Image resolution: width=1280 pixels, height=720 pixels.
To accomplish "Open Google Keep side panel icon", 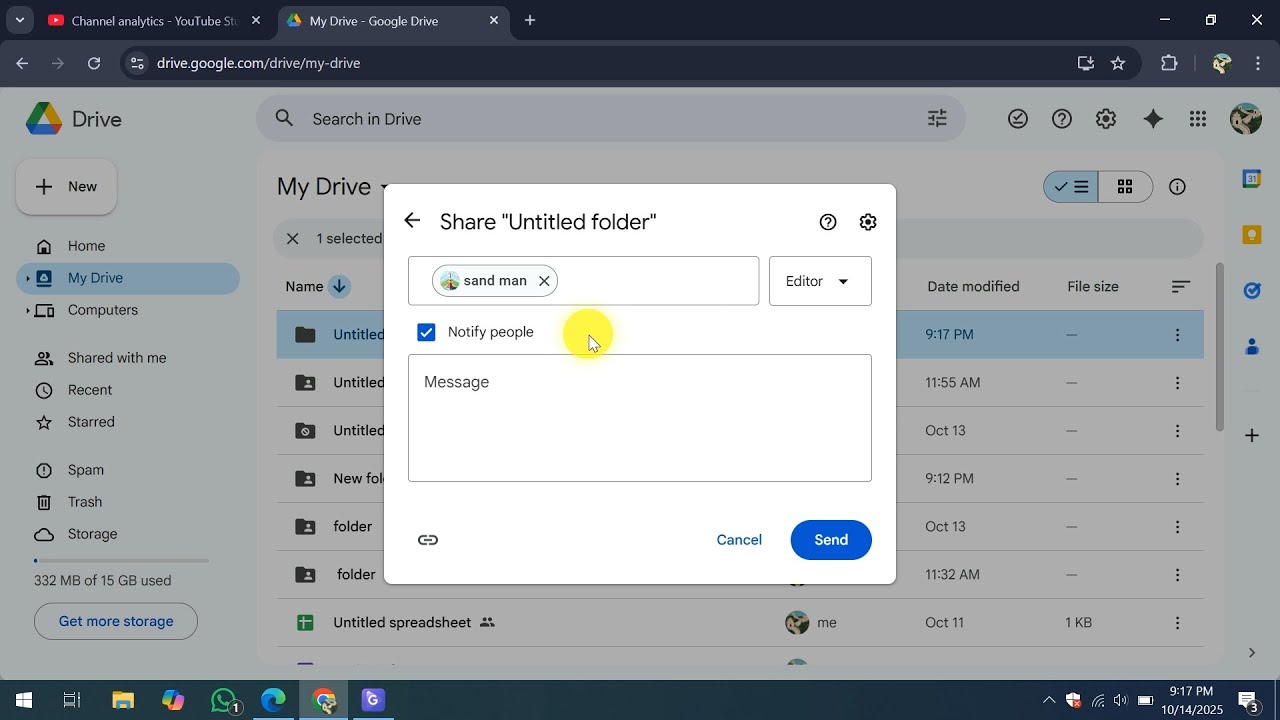I will 1251,235.
